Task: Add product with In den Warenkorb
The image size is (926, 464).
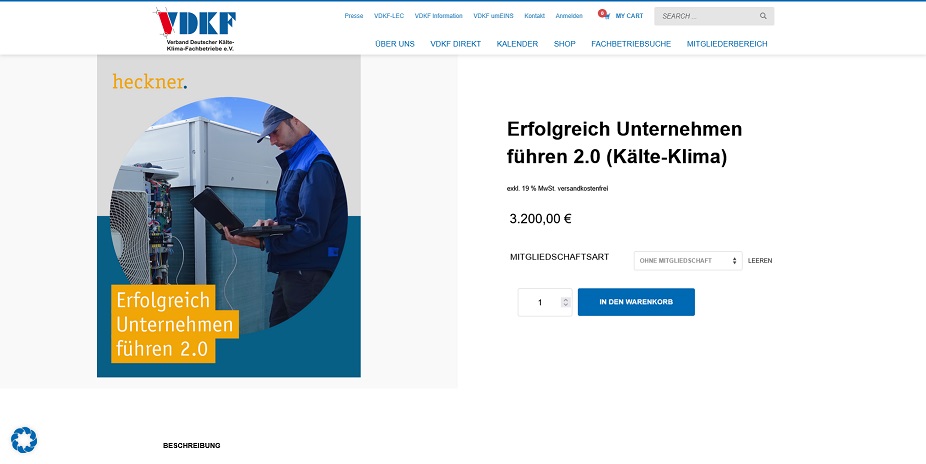Action: pyautogui.click(x=636, y=302)
